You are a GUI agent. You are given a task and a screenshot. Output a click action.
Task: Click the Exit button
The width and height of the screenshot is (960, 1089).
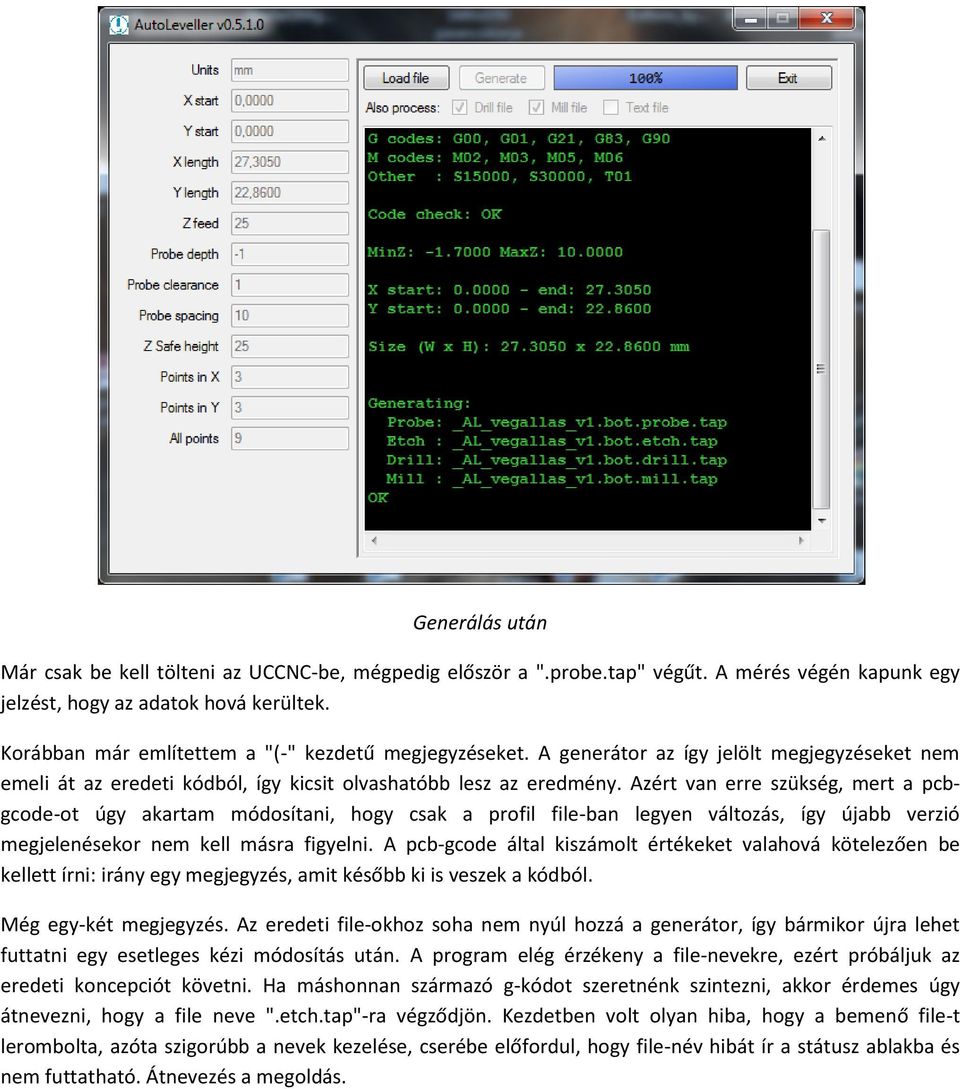point(788,78)
